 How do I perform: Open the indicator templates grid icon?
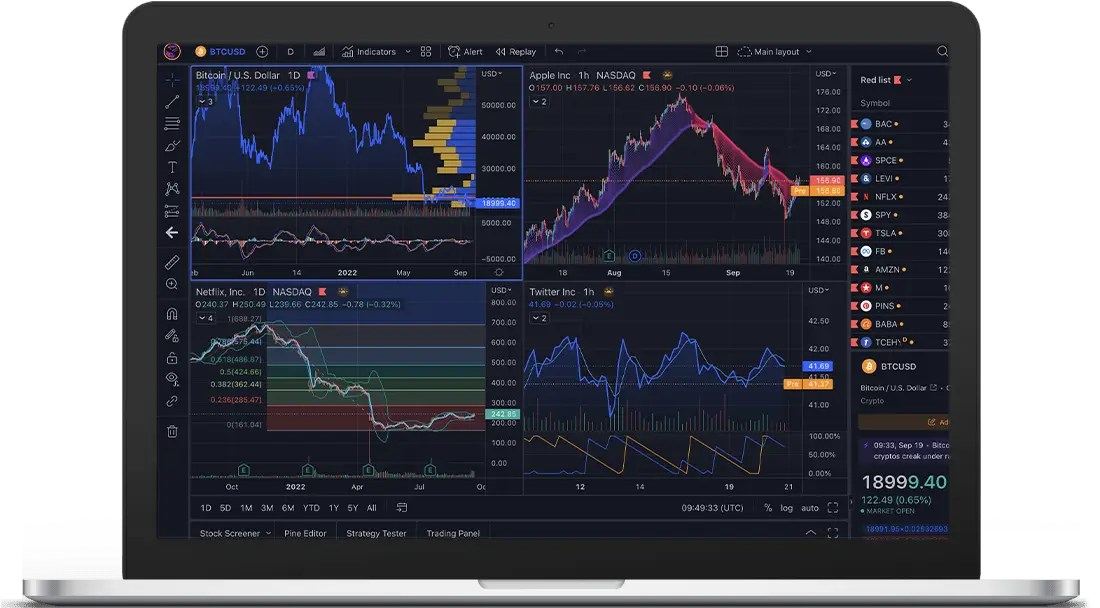click(x=426, y=52)
